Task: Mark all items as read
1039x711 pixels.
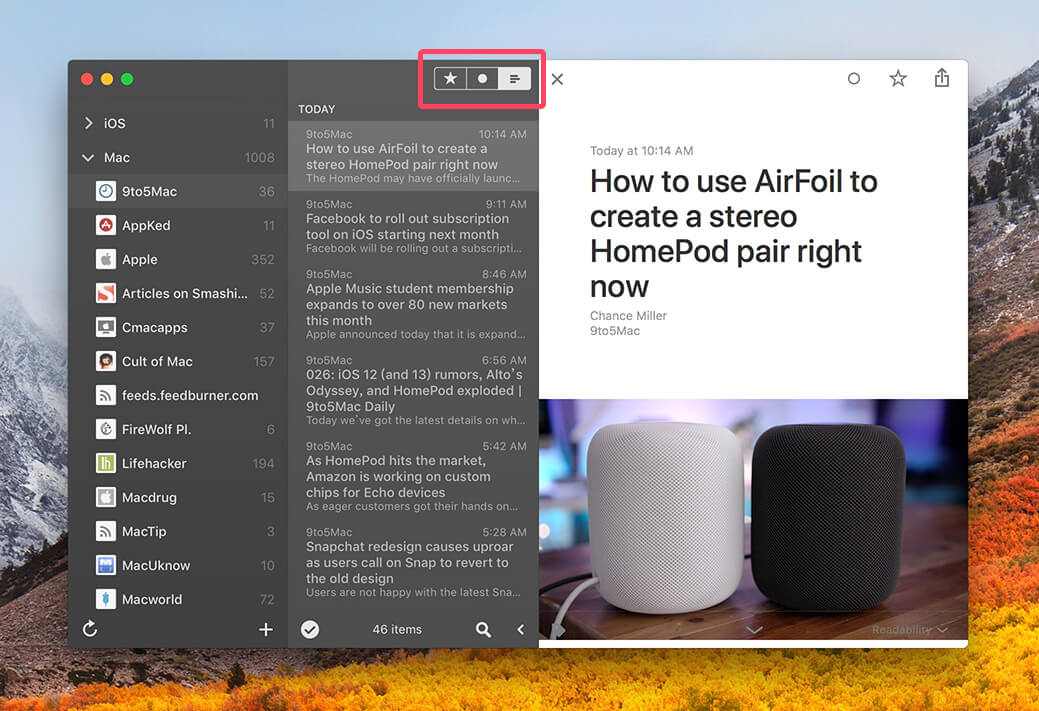Action: point(309,629)
